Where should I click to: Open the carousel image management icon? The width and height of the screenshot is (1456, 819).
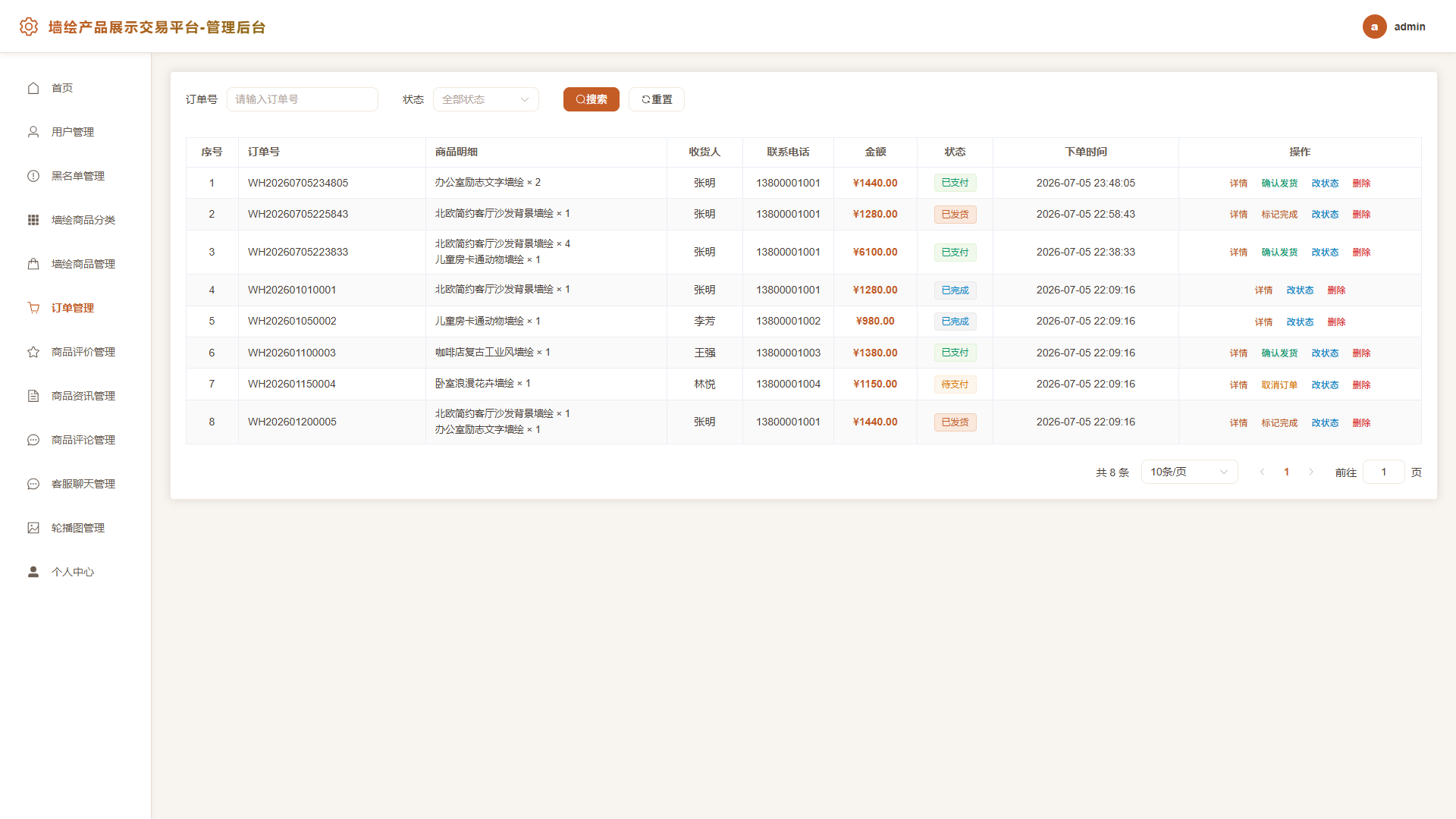coord(33,528)
